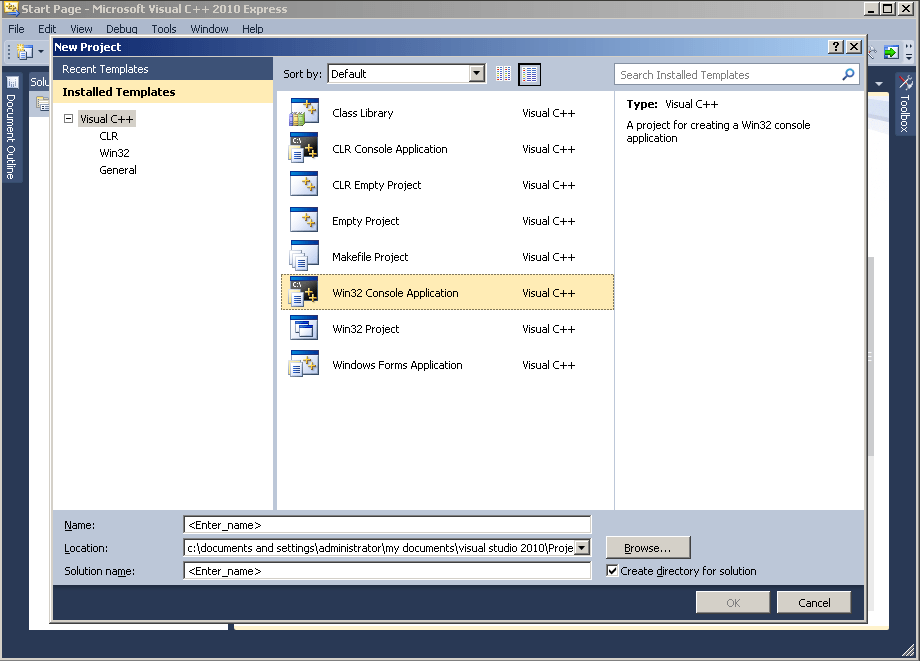Viewport: 920px width, 661px height.
Task: Click the Cancel button
Action: point(813,602)
